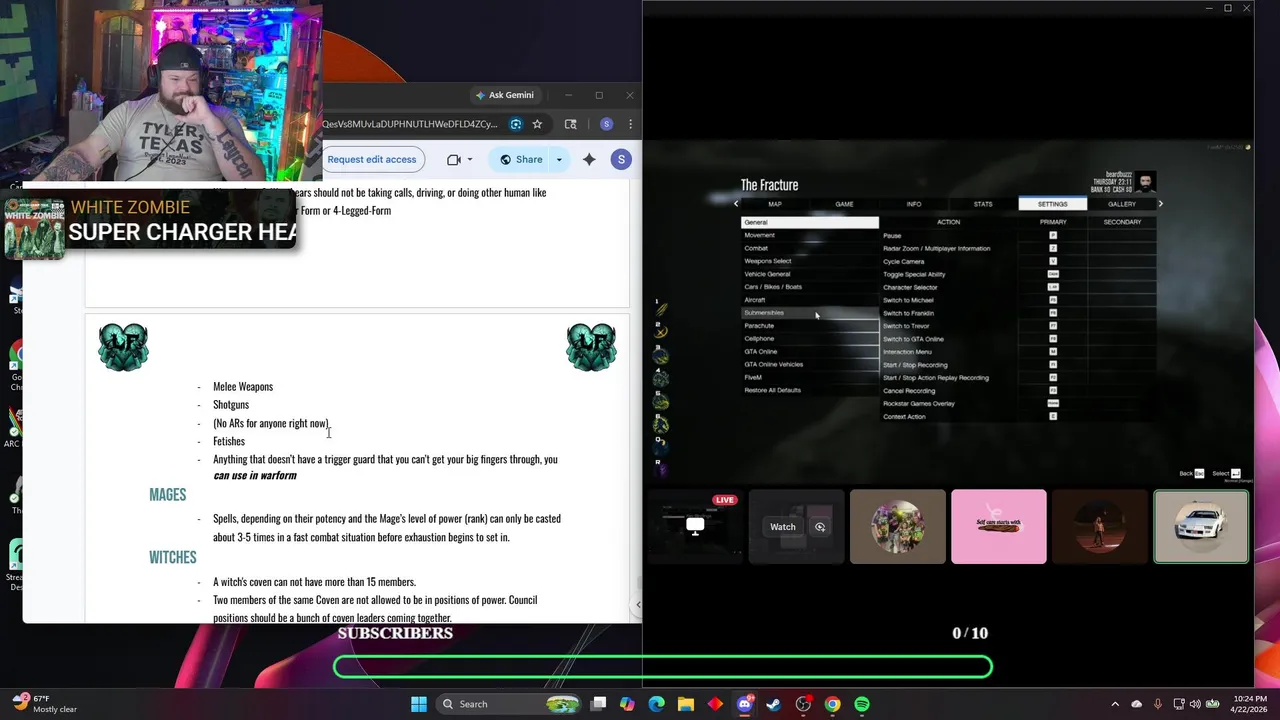Click the taskbar Search box
This screenshot has height=720, width=1280.
(x=510, y=704)
